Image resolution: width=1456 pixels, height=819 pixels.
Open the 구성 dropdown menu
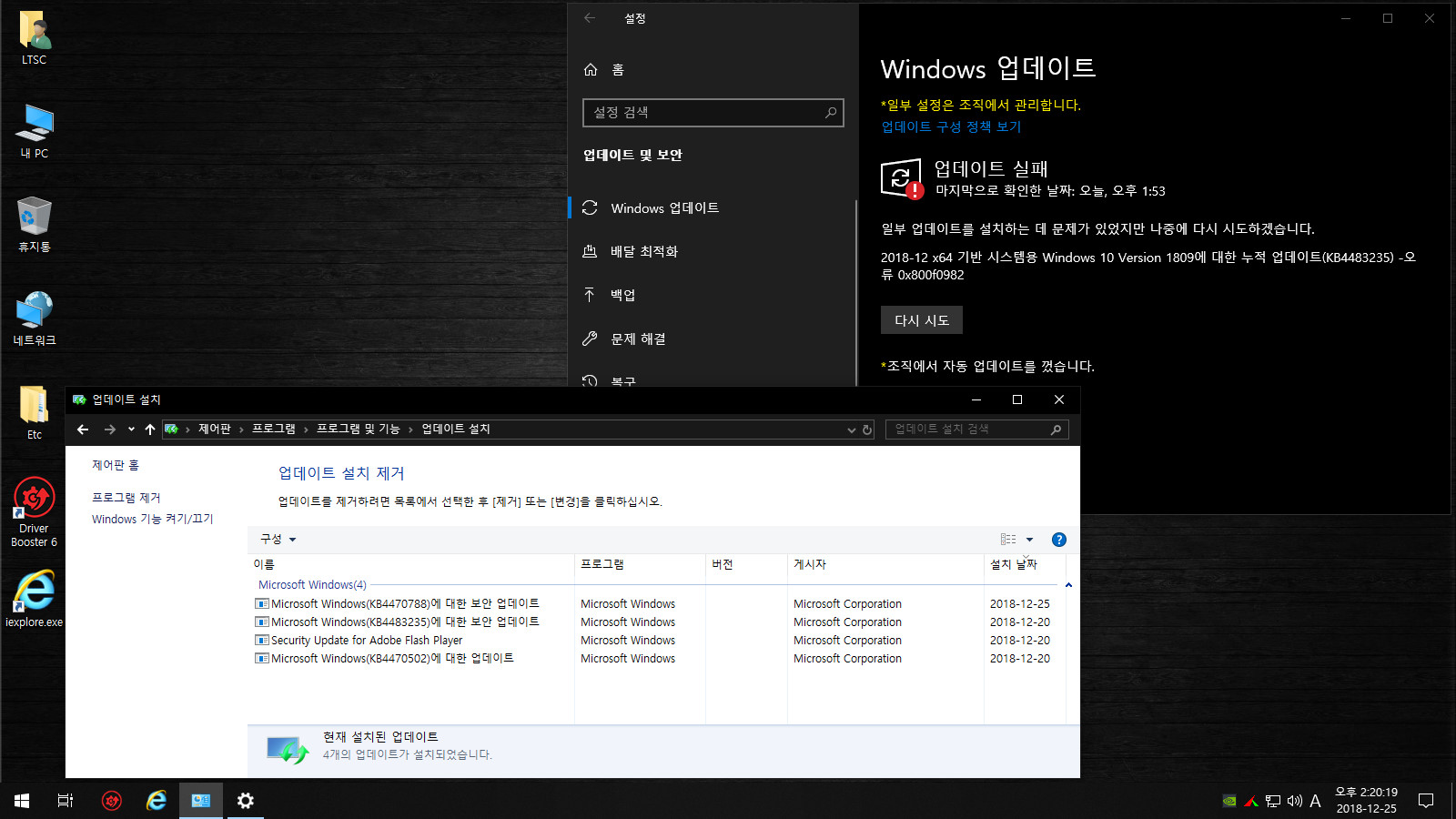click(278, 540)
